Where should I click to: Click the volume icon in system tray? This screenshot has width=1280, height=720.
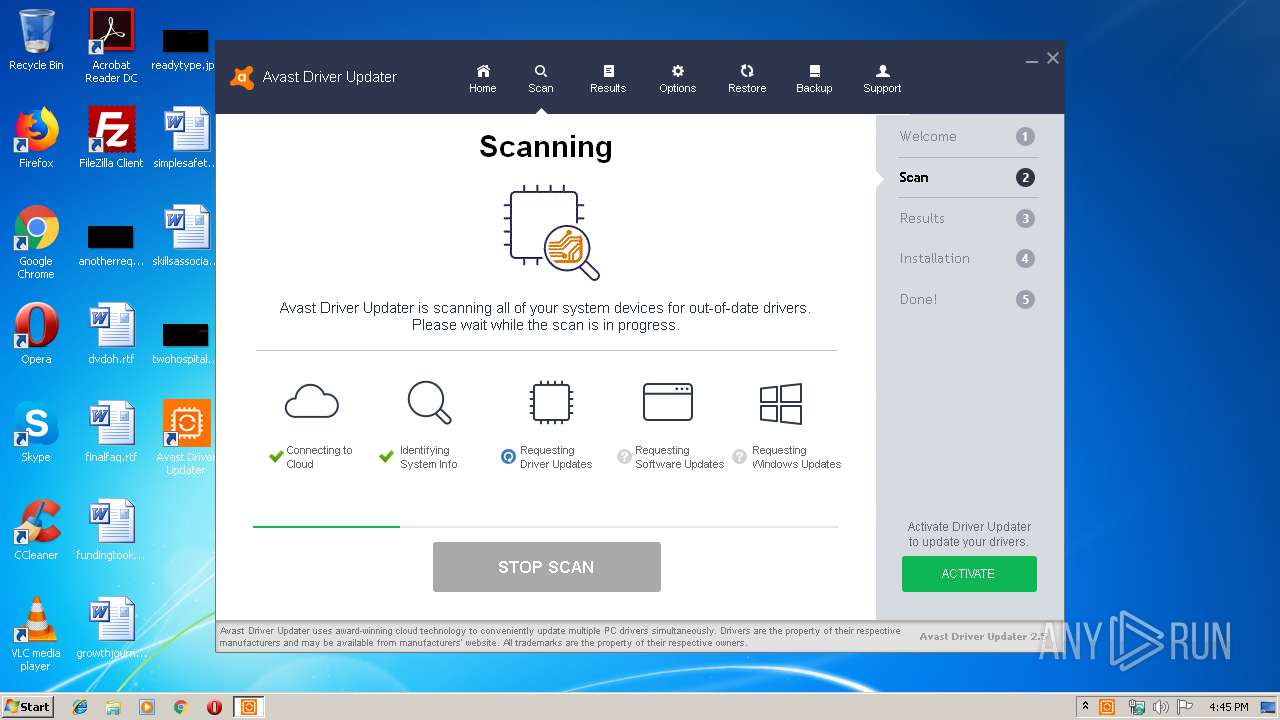pyautogui.click(x=1161, y=707)
